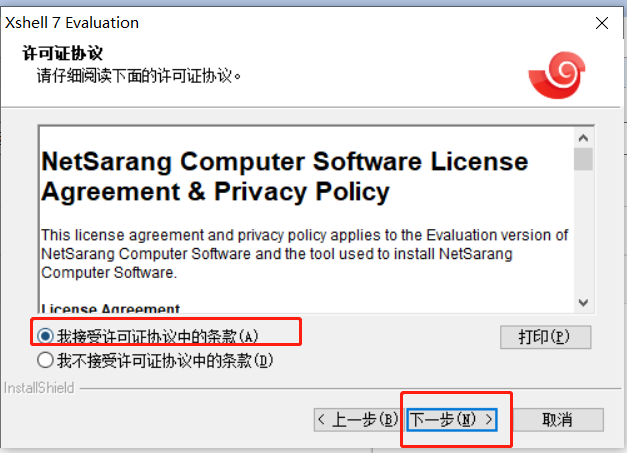Click the red Xshell shell logo icon
Viewport: 627px width, 453px height.
click(x=557, y=75)
